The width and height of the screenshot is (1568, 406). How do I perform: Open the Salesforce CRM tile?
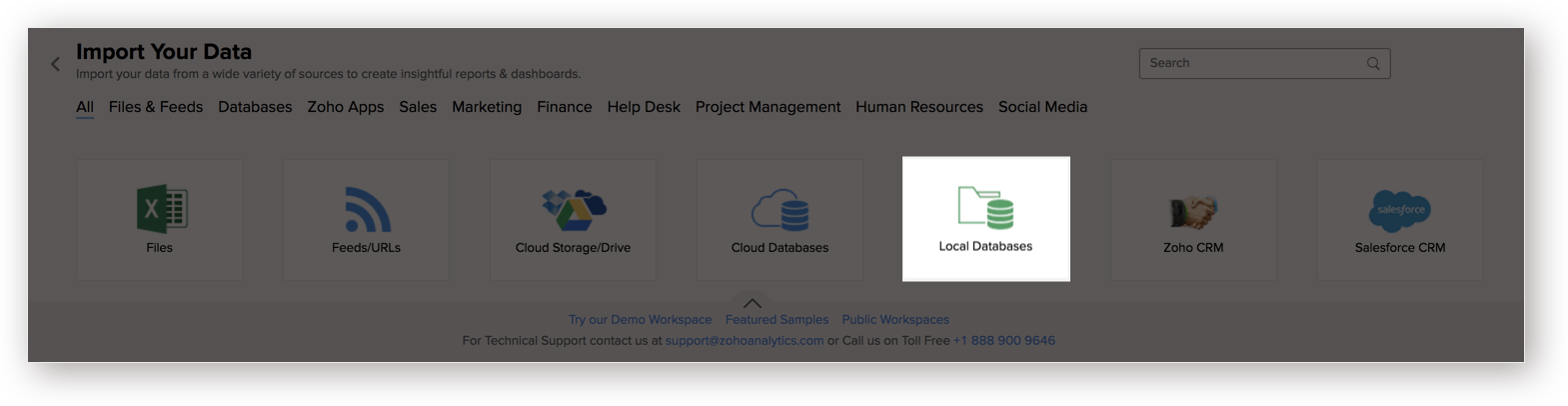coord(1400,220)
